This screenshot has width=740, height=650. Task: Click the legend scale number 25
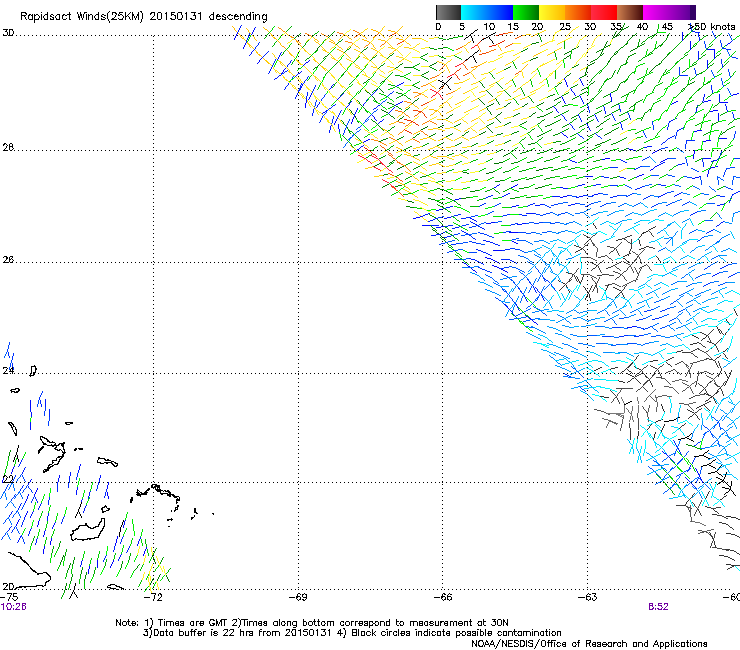(x=564, y=26)
